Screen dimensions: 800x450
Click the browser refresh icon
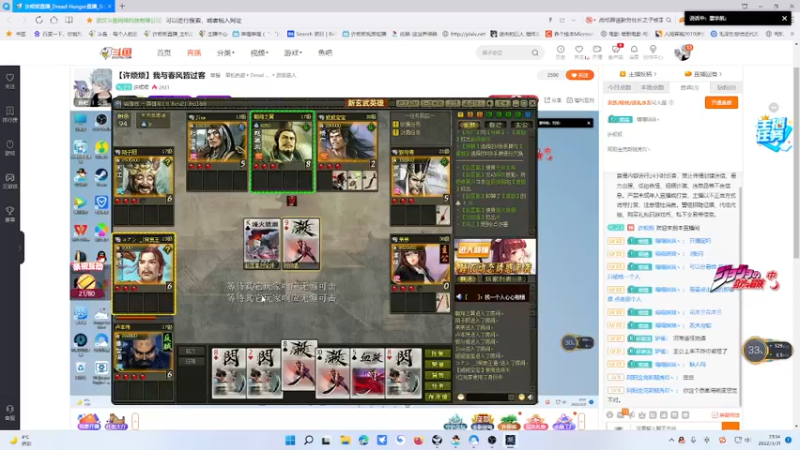(39, 20)
